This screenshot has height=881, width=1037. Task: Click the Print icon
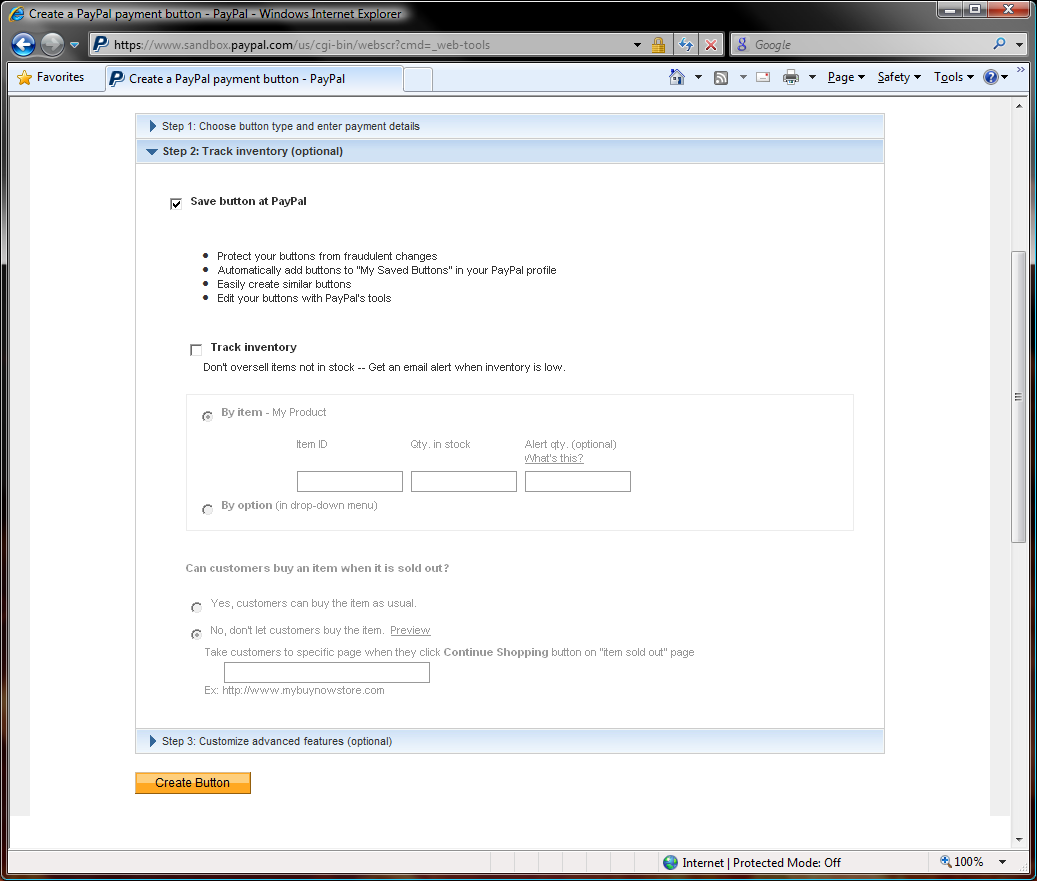click(791, 77)
